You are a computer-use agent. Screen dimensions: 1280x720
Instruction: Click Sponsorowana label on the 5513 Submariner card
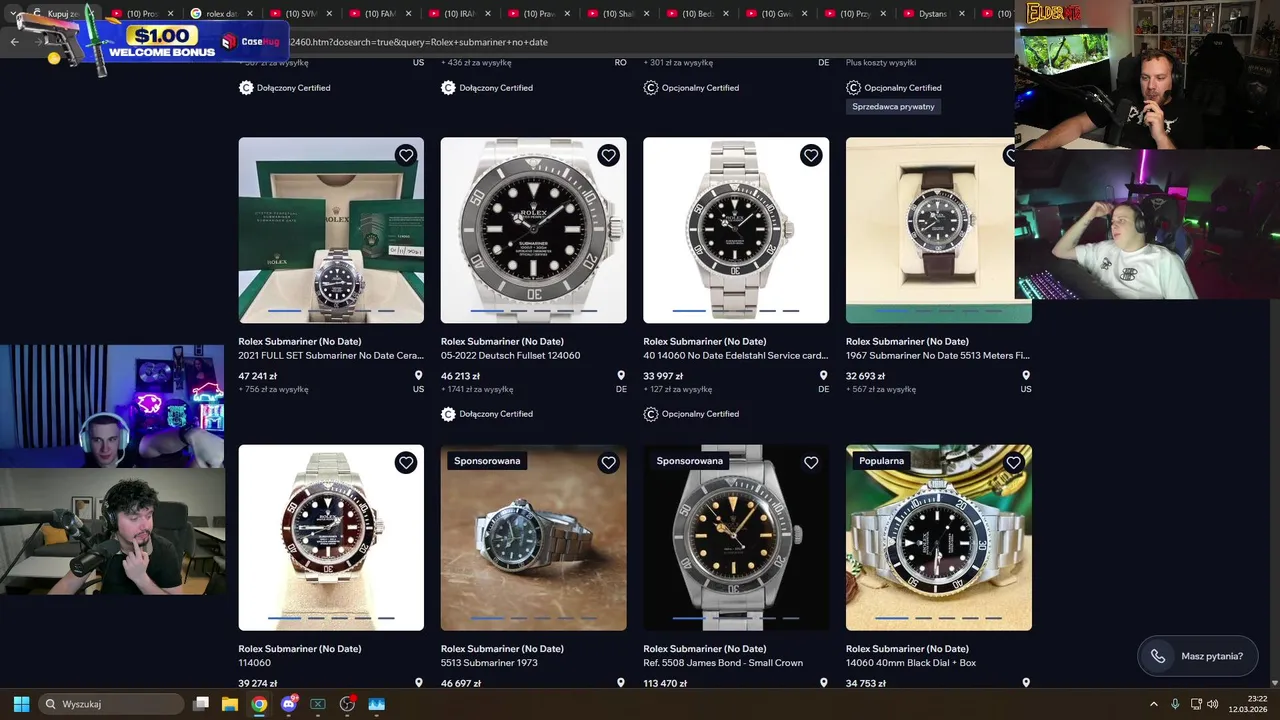[x=487, y=461]
